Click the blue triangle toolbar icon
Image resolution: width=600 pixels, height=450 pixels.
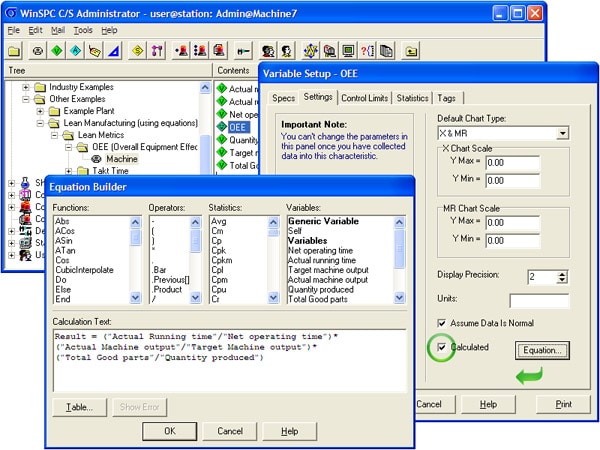(112, 50)
